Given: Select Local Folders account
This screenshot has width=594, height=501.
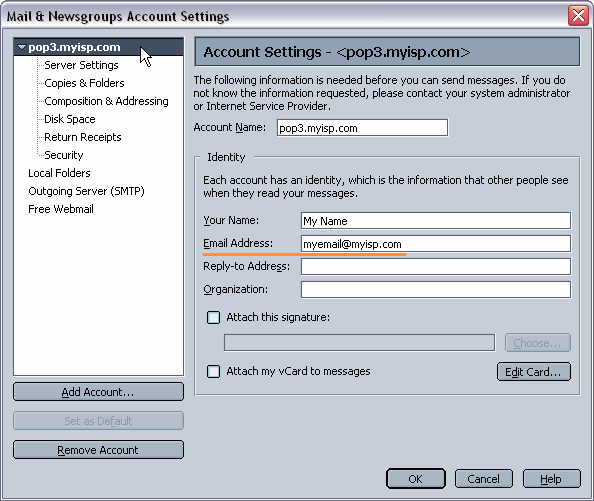Looking at the screenshot, I should [59, 173].
